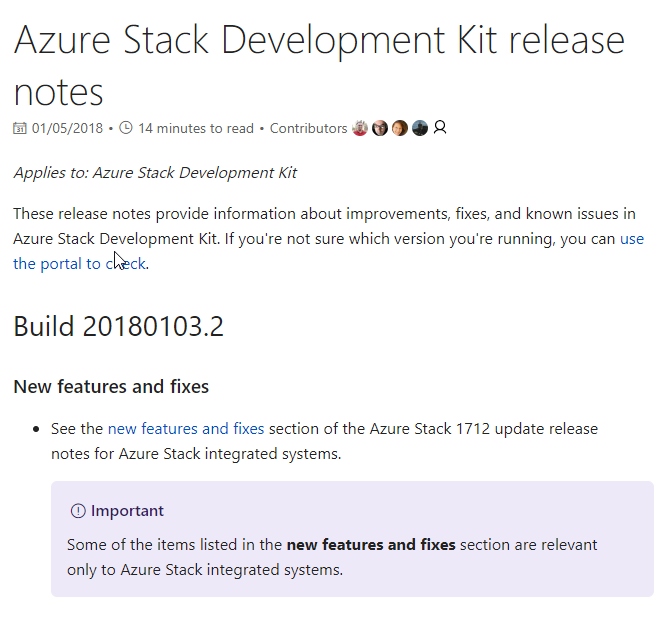This screenshot has height=623, width=665.
Task: Click the 'Applies to' italic line
Action: (155, 173)
